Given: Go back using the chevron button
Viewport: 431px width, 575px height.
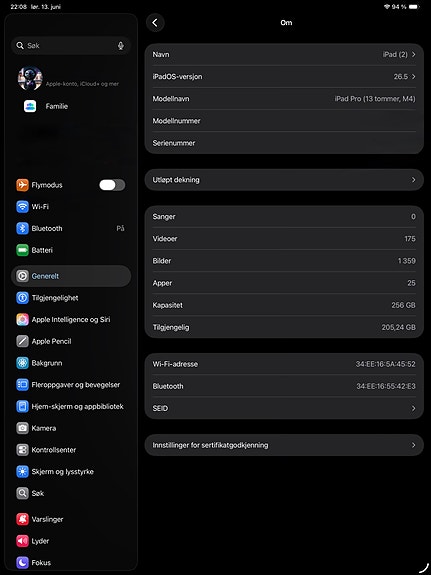Looking at the screenshot, I should point(155,23).
